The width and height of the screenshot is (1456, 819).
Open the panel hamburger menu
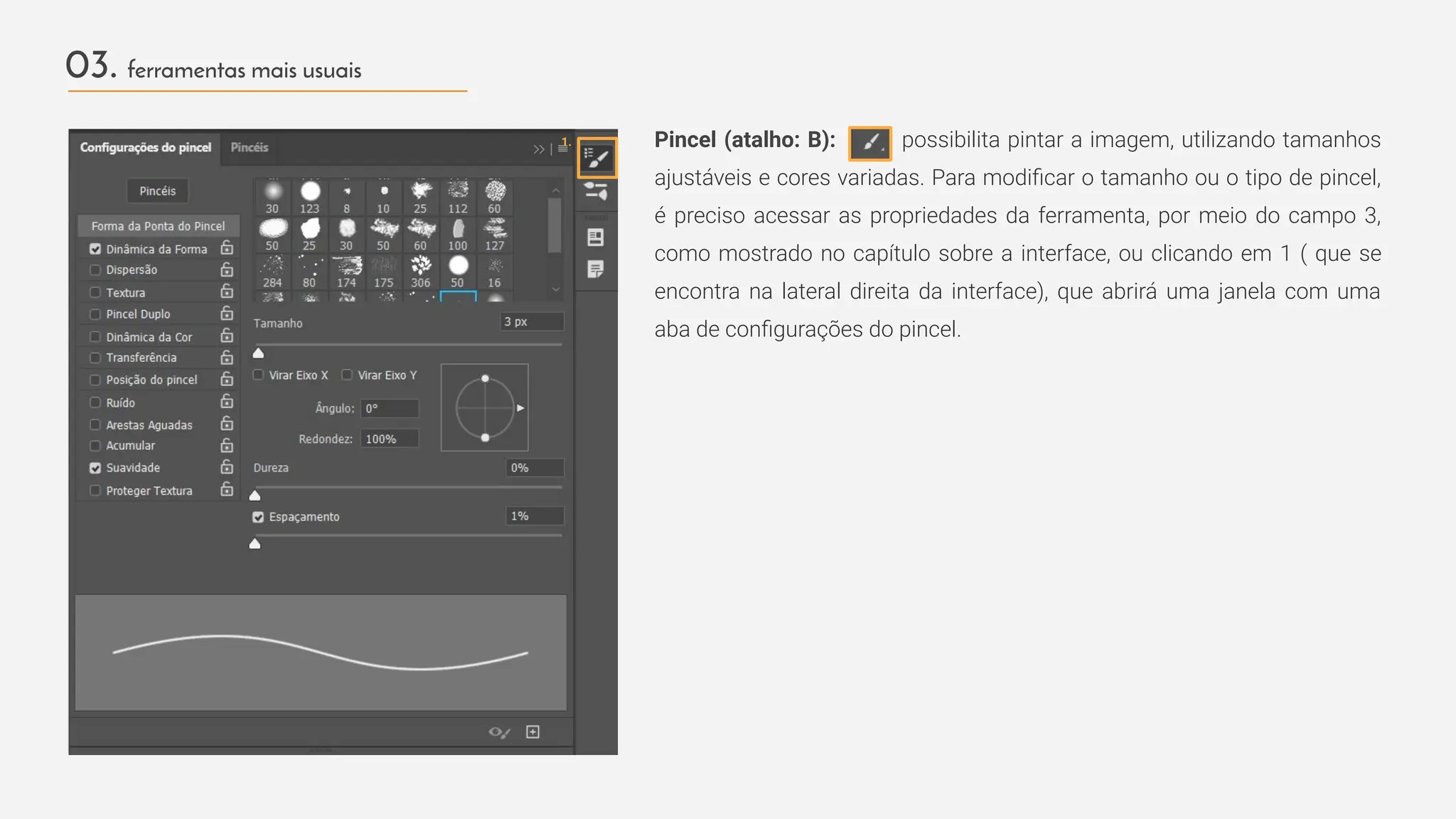(562, 148)
